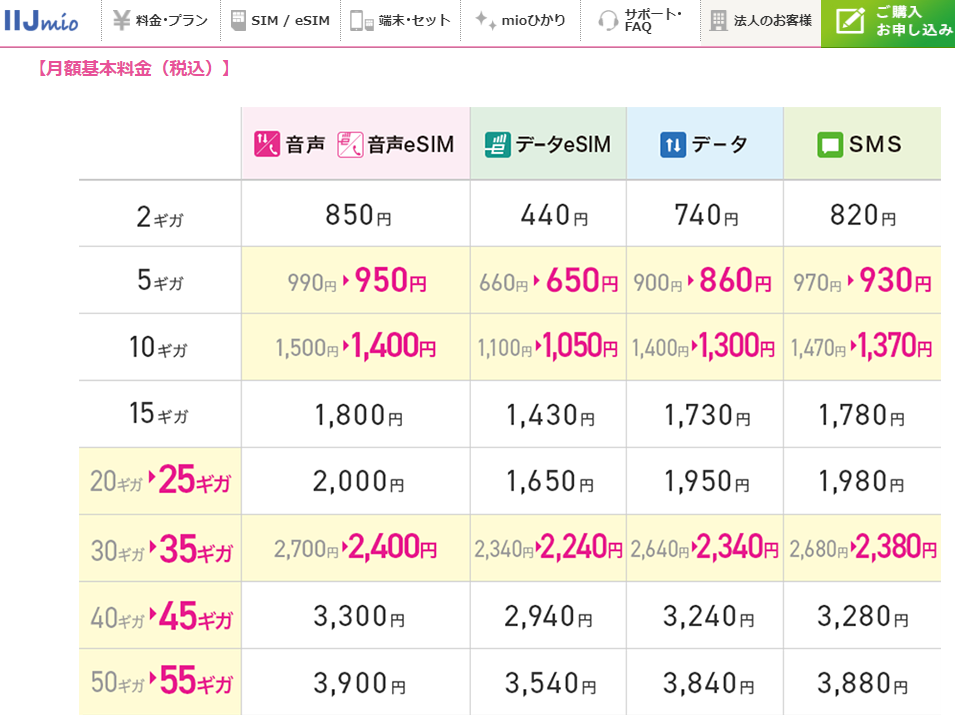The height and width of the screenshot is (715, 955).
Task: Click the green データeSIM icon
Action: (497, 144)
